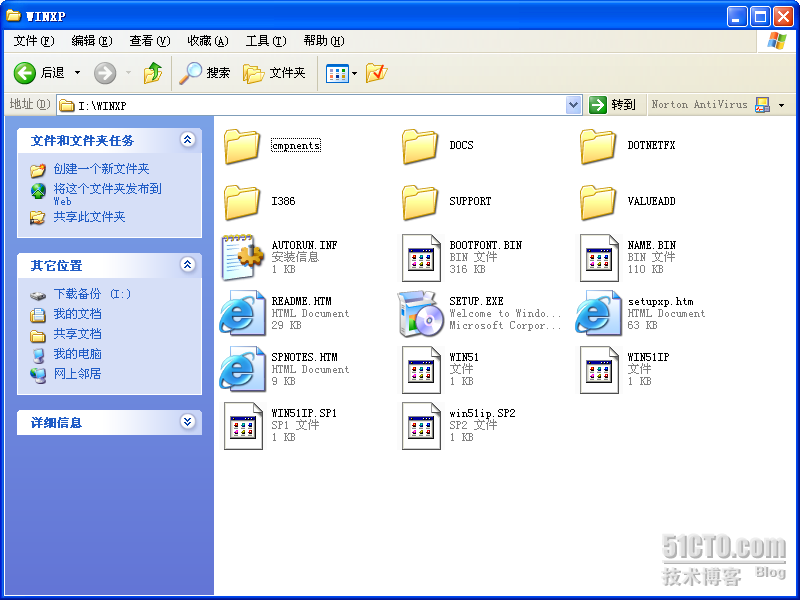Collapse the 文件和文件夹任务 panel
Screen dimensions: 800x600
(x=188, y=139)
